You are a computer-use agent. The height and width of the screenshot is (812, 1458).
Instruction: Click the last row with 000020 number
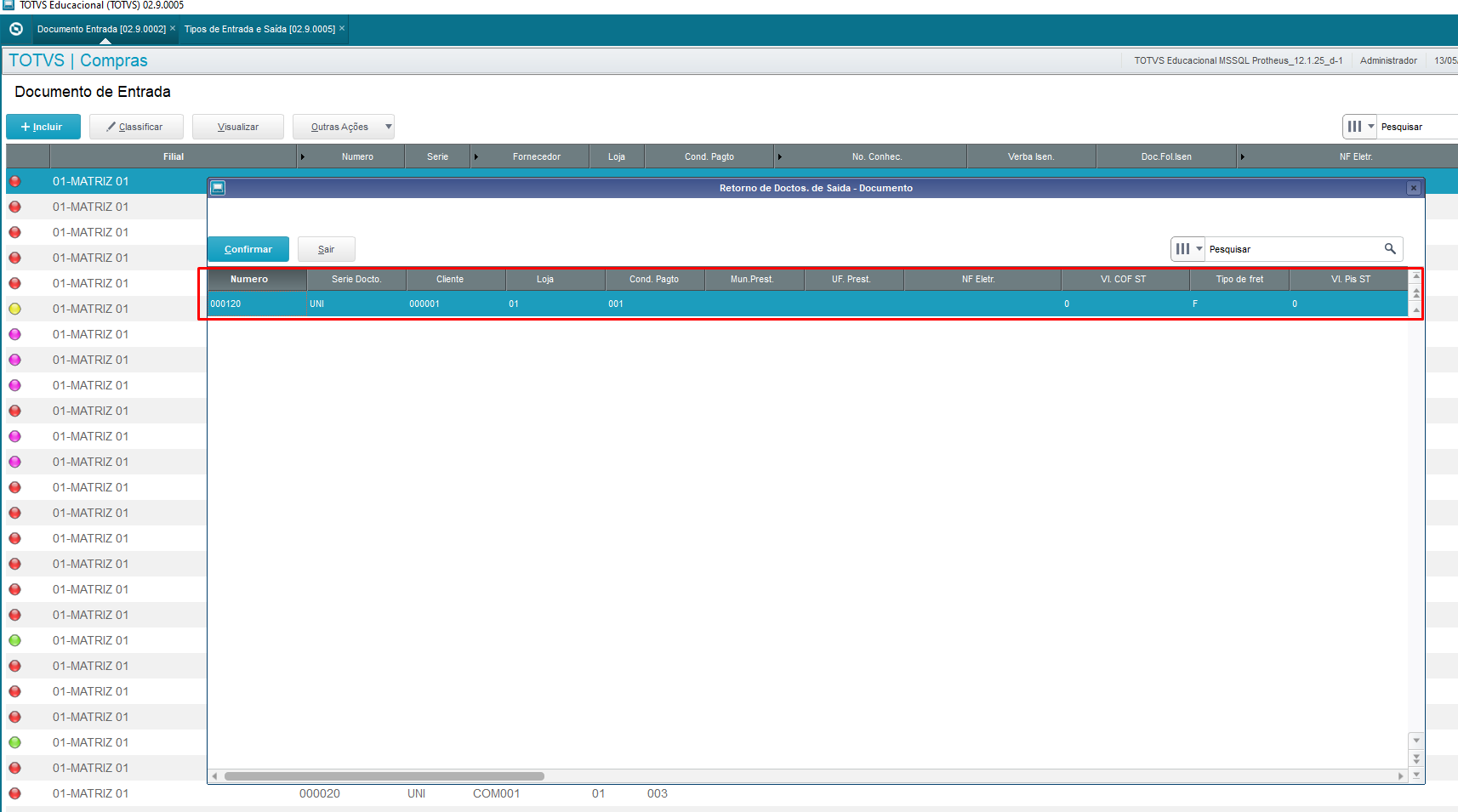click(732, 793)
